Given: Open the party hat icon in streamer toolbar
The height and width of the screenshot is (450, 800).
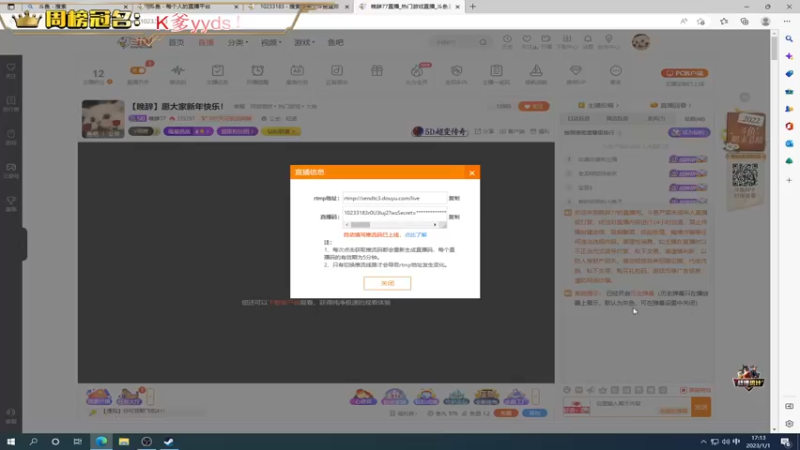Looking at the screenshot, I should tap(536, 71).
